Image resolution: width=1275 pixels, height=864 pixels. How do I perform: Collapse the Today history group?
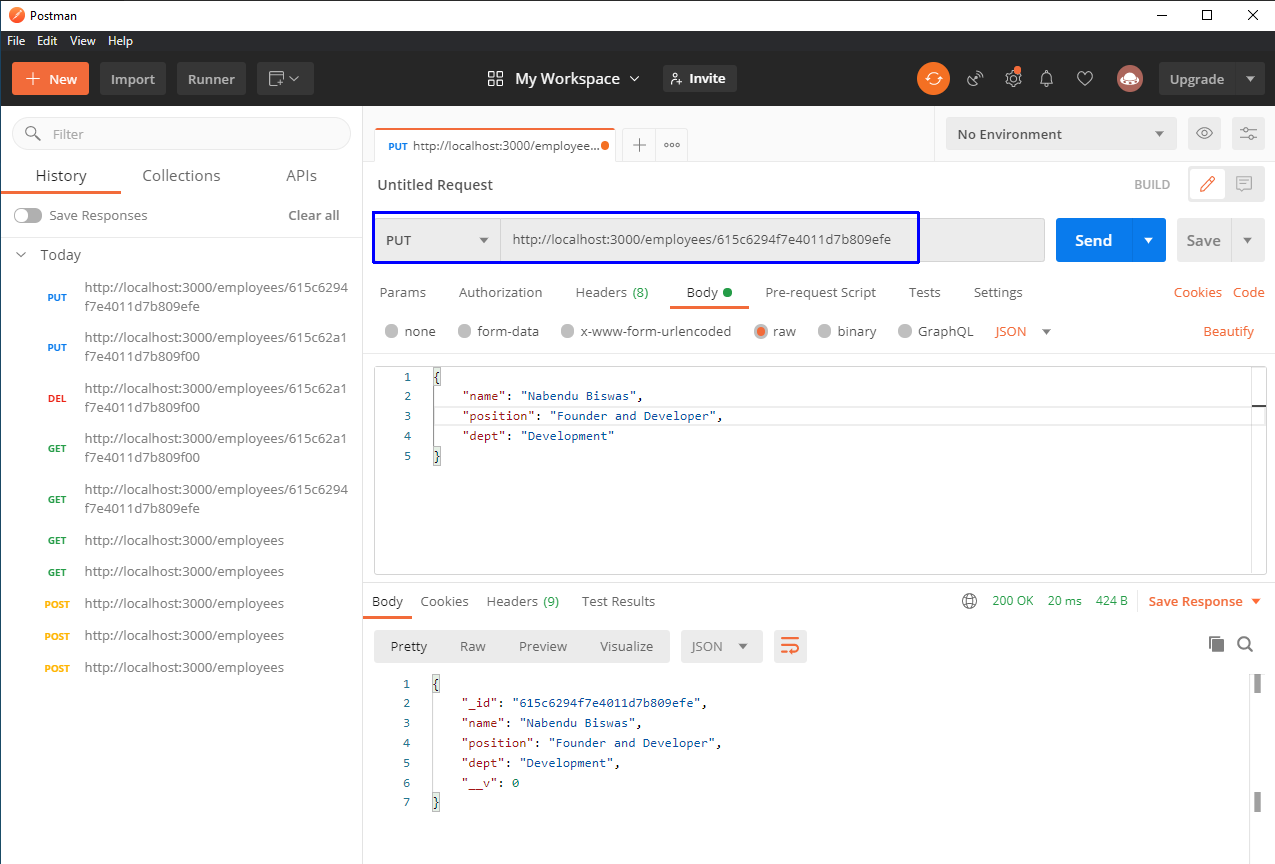(21, 255)
